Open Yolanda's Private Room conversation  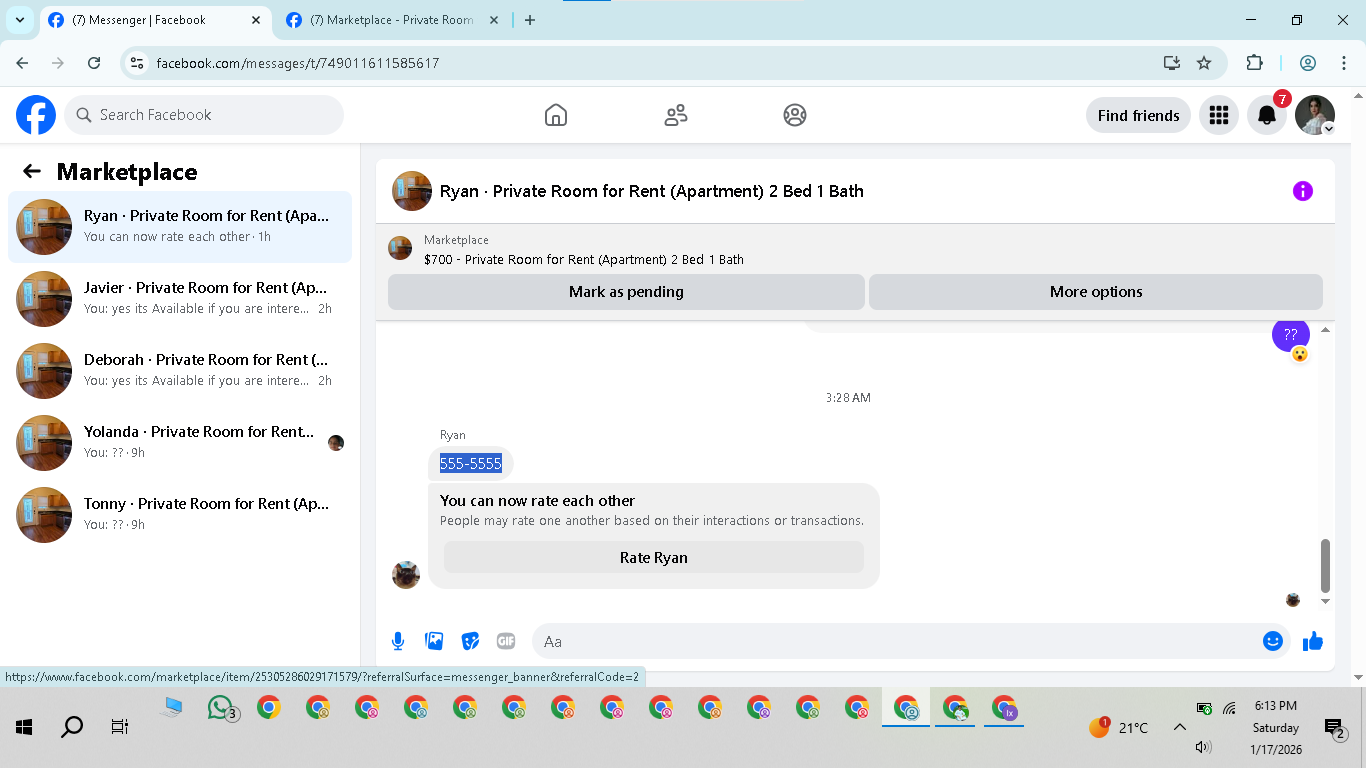pos(180,443)
